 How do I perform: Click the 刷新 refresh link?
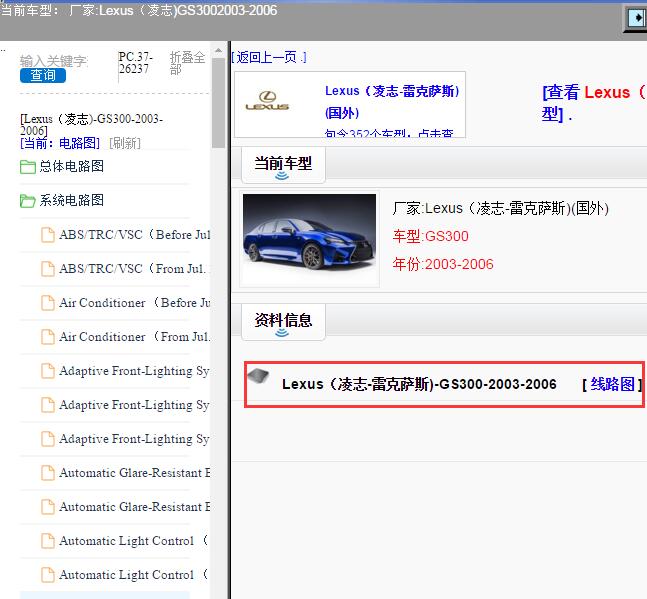pyautogui.click(x=125, y=143)
